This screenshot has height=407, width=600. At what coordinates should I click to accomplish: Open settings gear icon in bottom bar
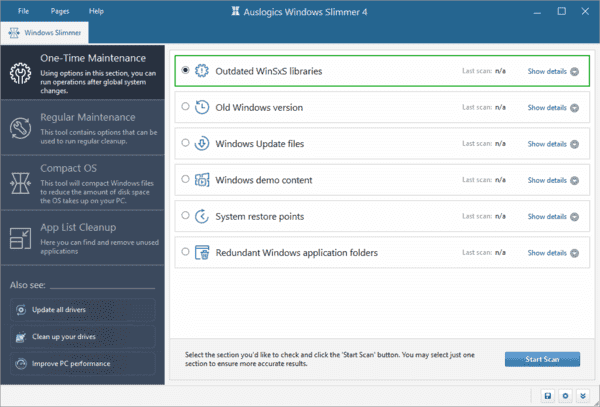[x=565, y=396]
